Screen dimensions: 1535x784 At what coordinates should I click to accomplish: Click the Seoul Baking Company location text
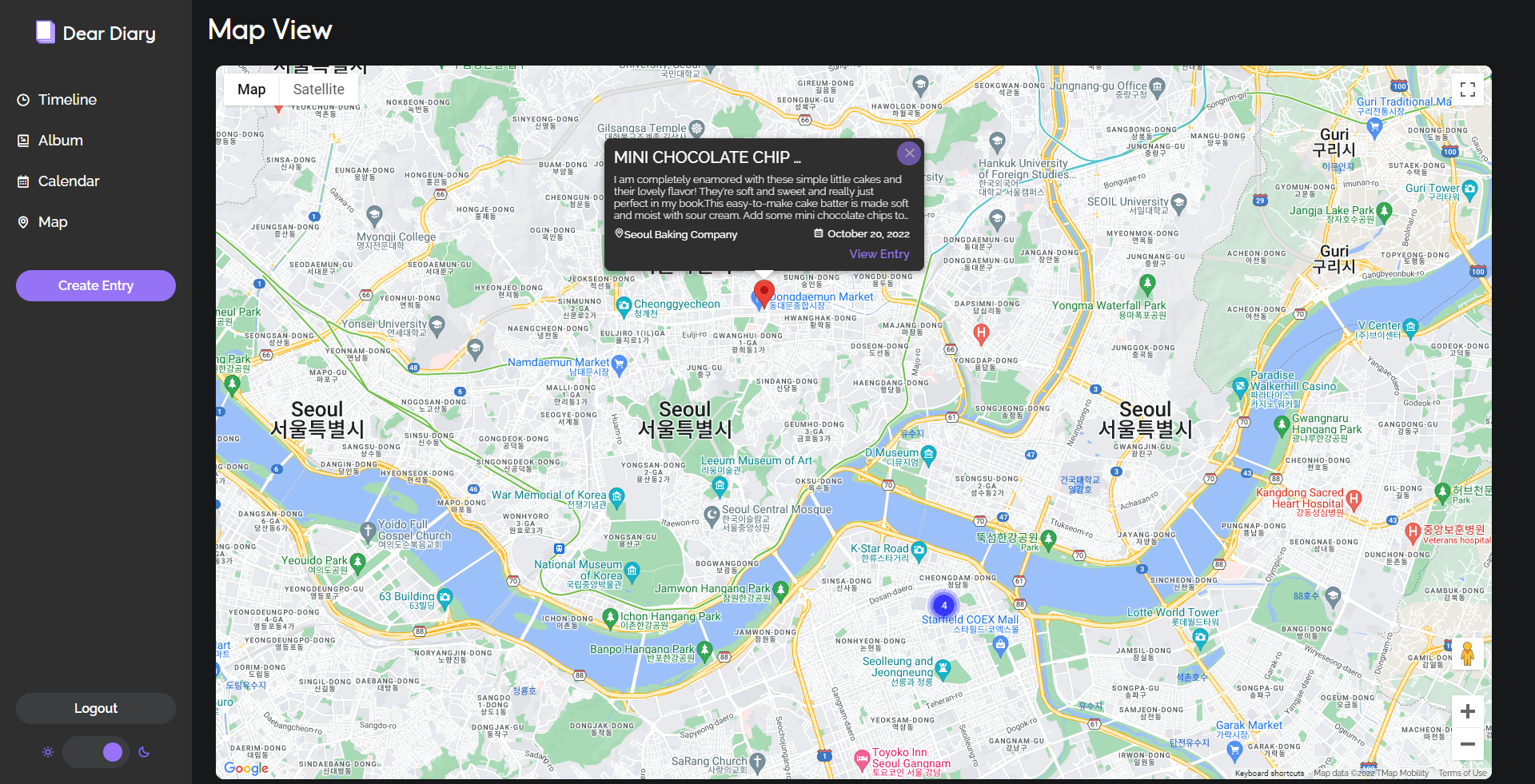(680, 234)
